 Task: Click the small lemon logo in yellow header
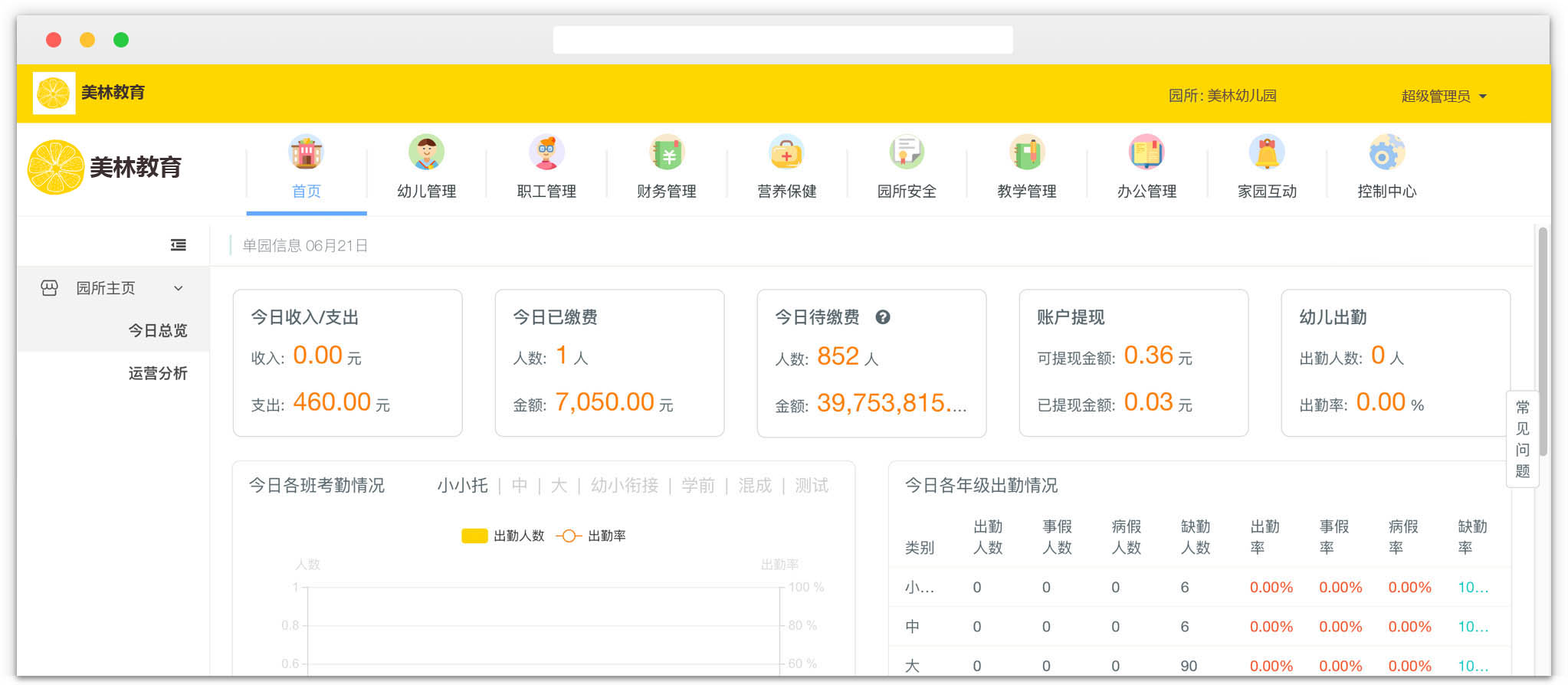pos(54,93)
